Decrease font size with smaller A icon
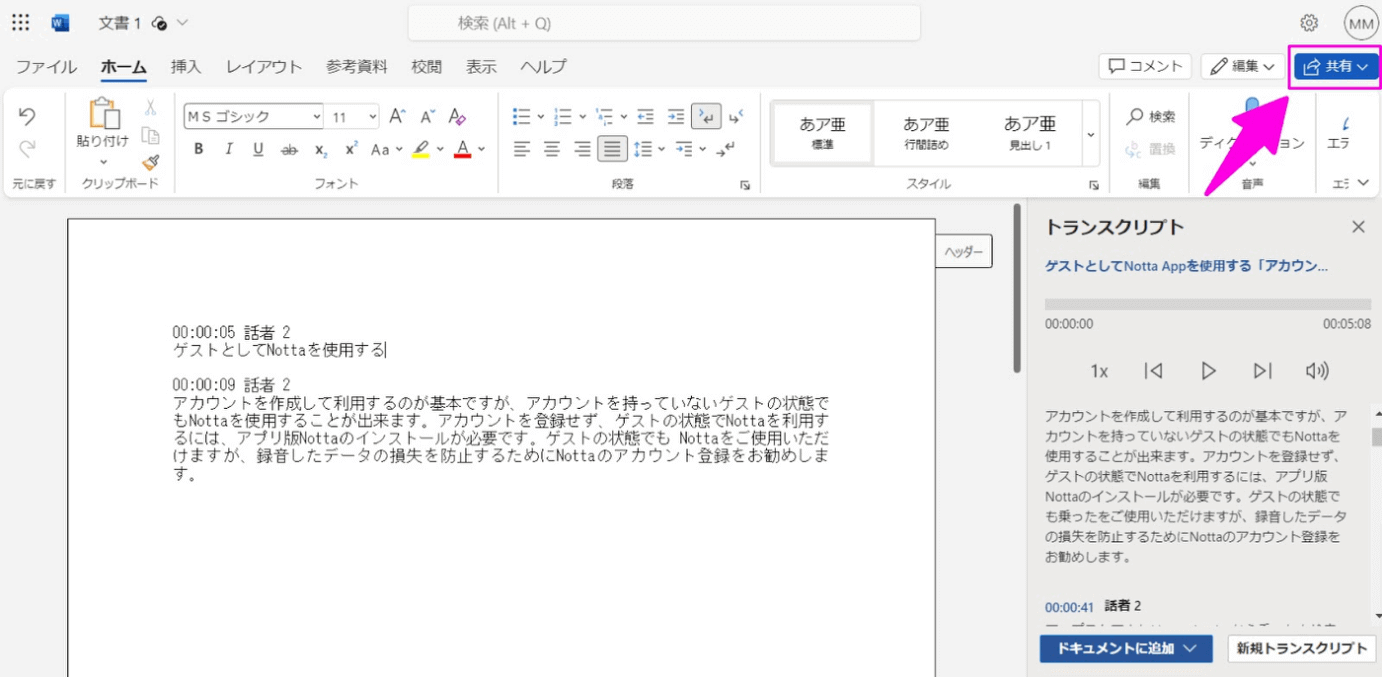The image size is (1382, 677). tap(427, 117)
